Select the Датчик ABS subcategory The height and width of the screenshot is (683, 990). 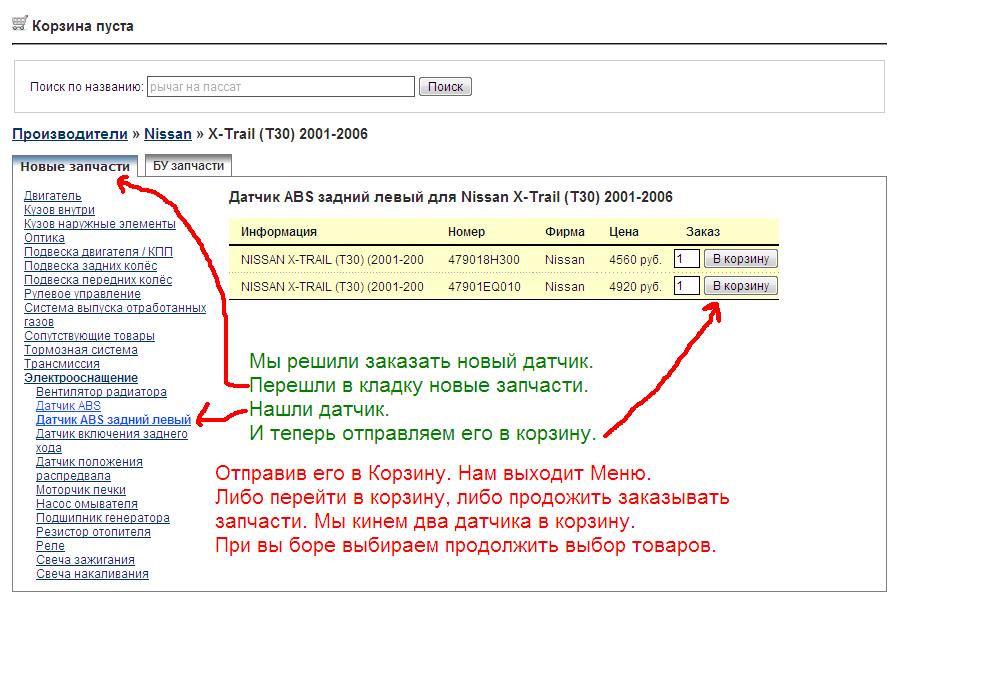coord(68,405)
